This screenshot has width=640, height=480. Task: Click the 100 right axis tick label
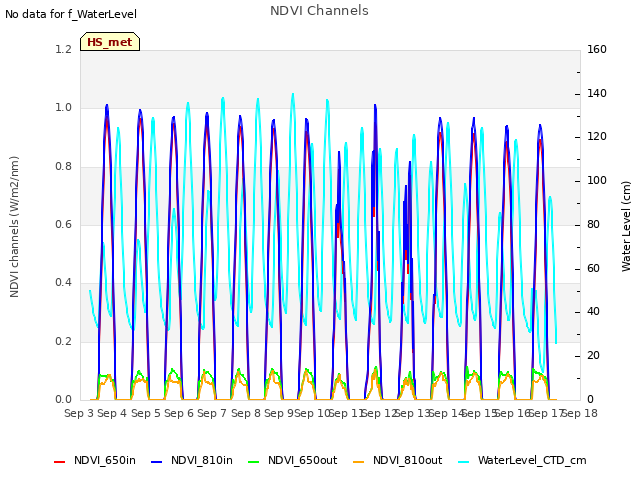[597, 180]
